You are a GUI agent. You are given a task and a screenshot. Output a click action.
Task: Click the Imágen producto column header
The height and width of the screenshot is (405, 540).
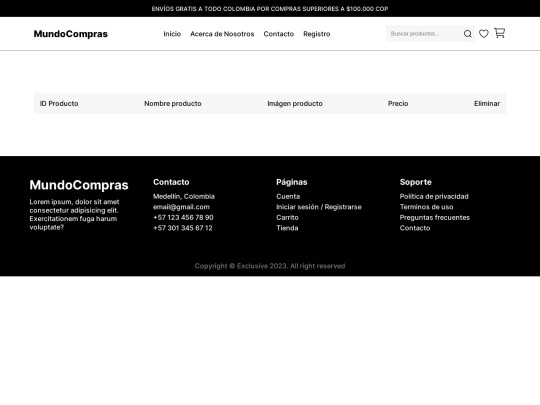click(295, 103)
